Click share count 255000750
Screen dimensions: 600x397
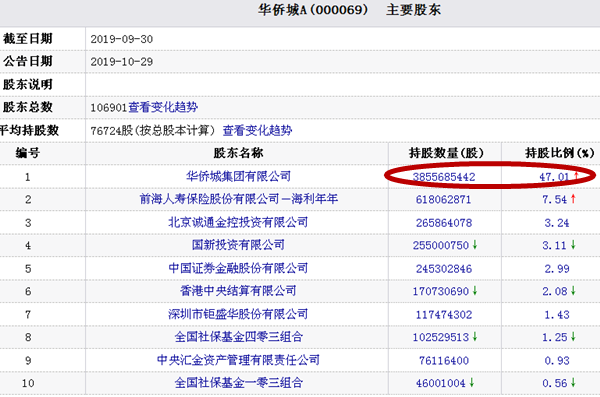point(440,245)
